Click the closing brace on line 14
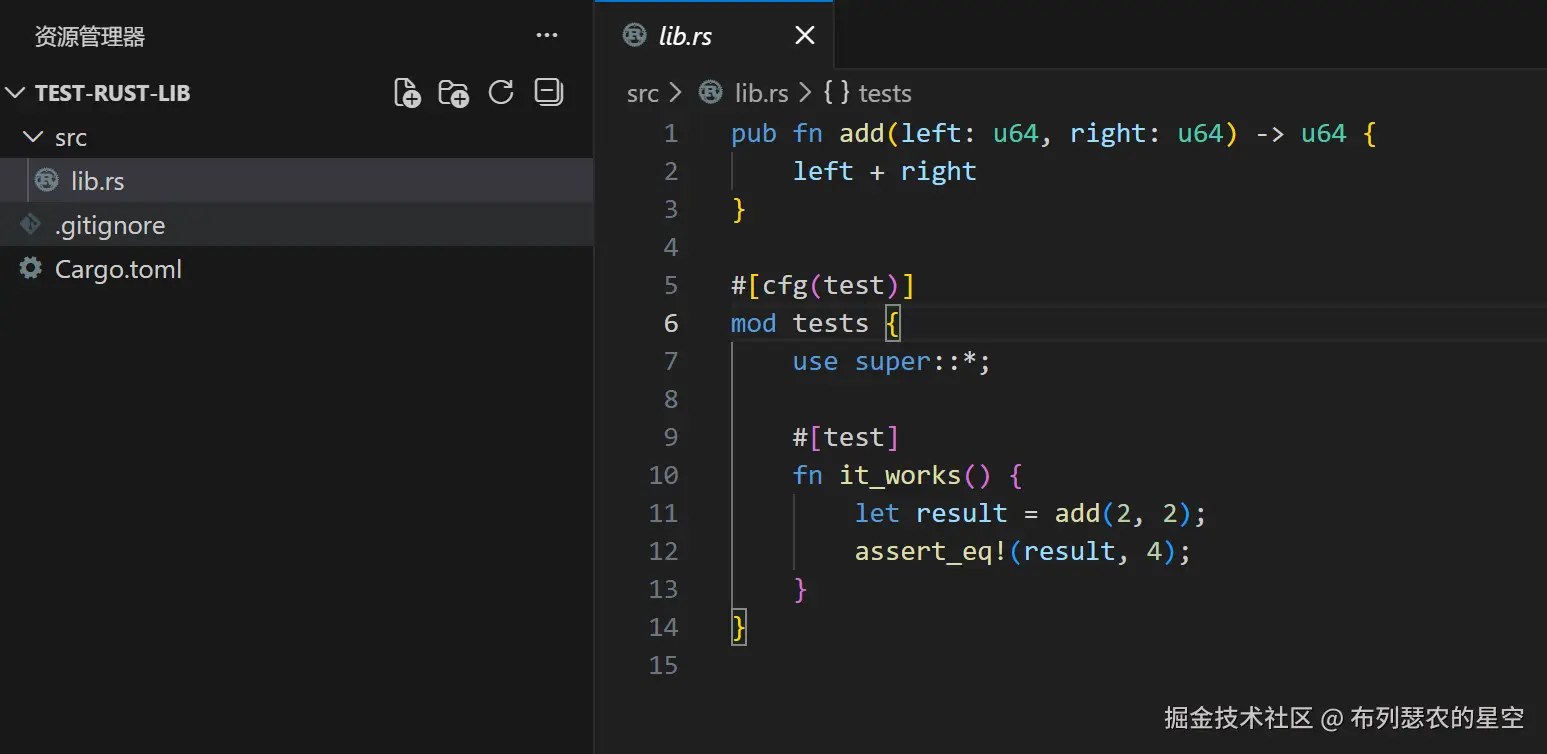Screen dimensions: 1547x754 (739, 628)
